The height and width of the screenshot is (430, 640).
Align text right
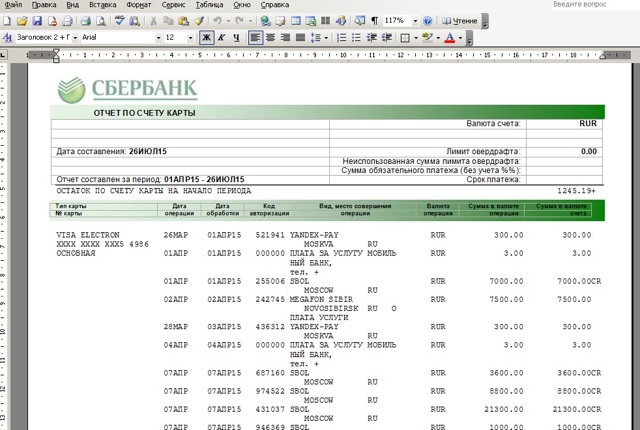[x=285, y=38]
